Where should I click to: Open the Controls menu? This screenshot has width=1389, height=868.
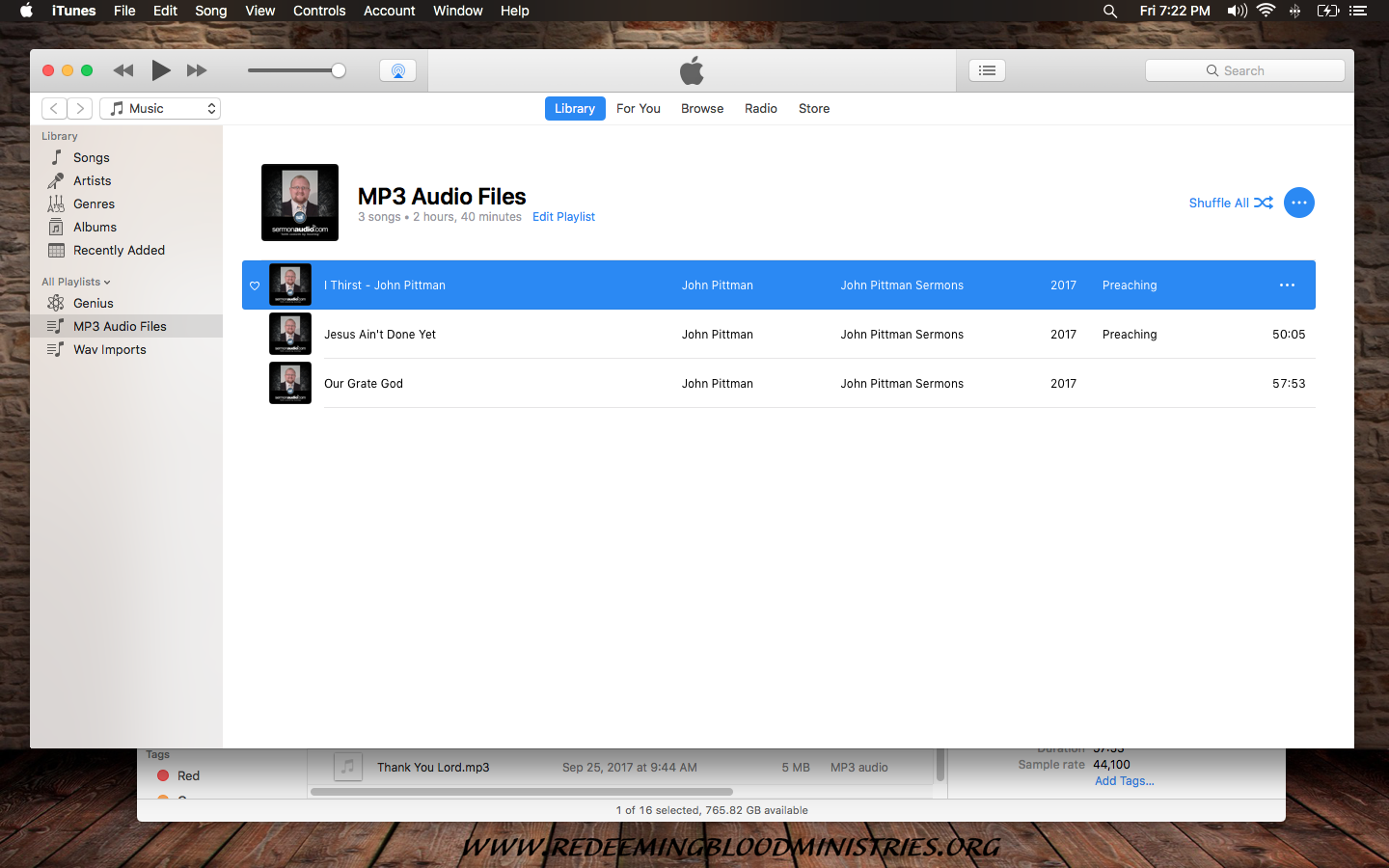319,11
